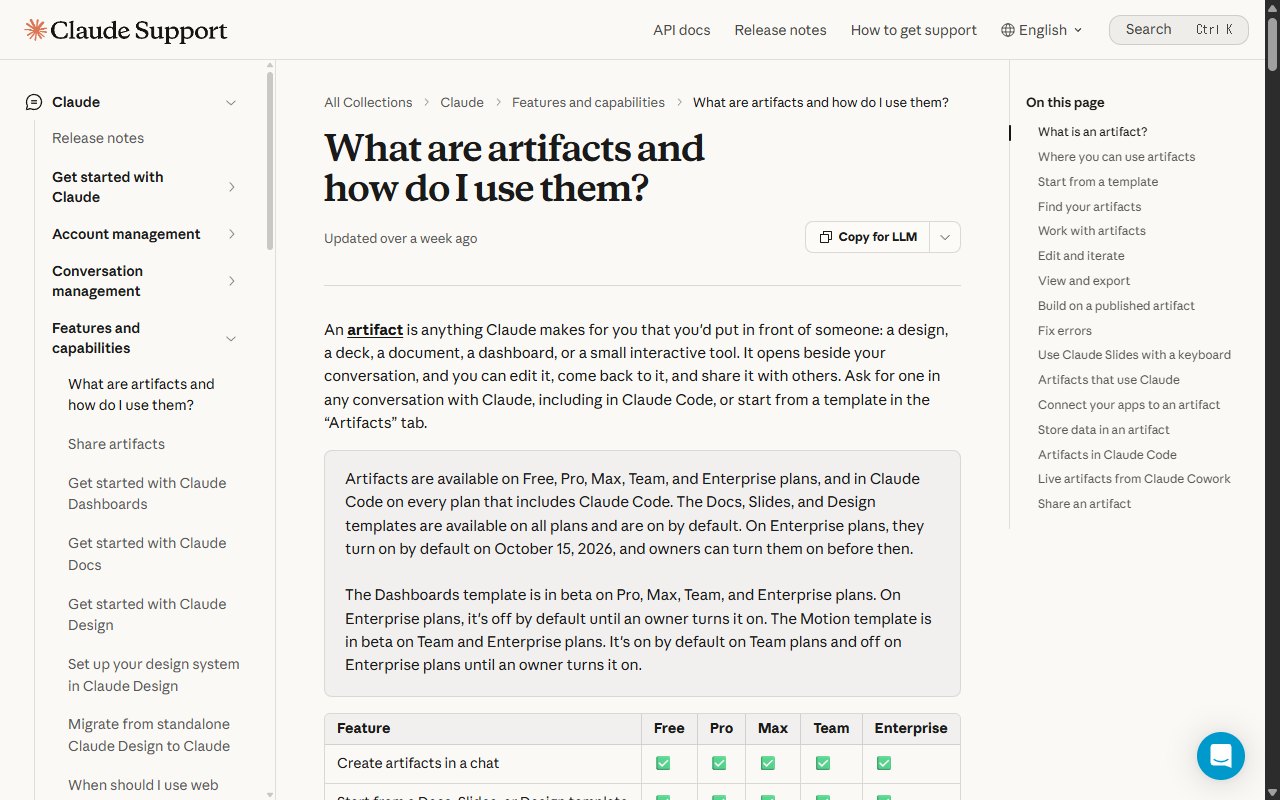The width and height of the screenshot is (1280, 800).
Task: Go to Release notes in header
Action: [781, 30]
